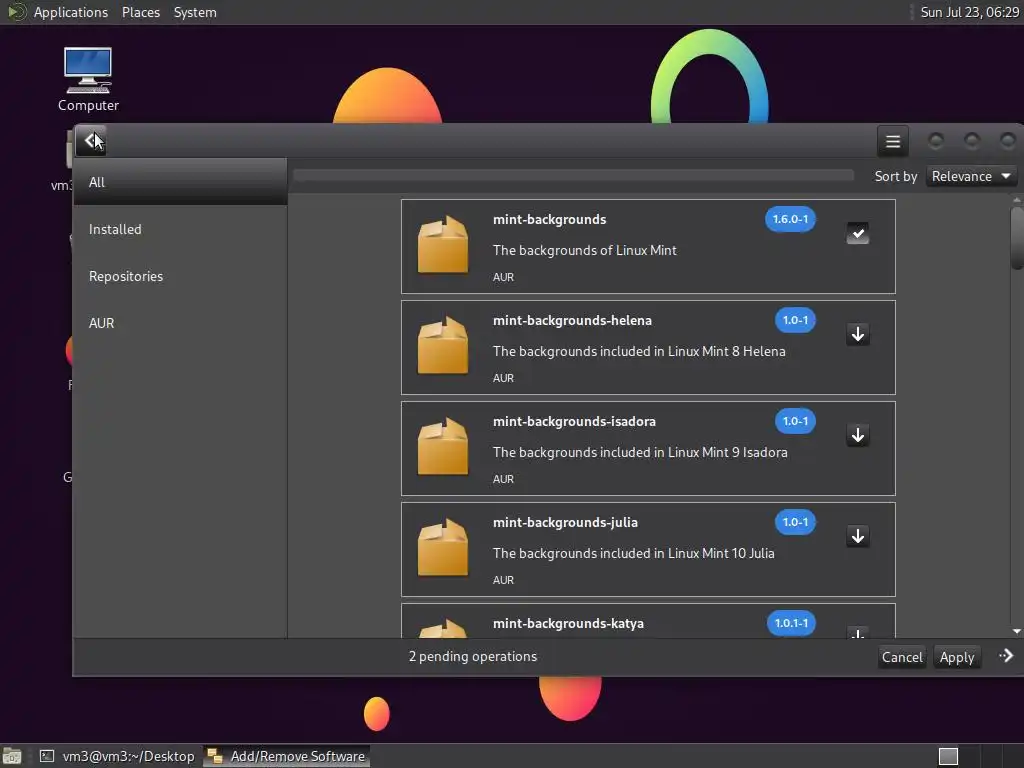Open the hamburger menu button
1024x768 pixels.
point(893,141)
